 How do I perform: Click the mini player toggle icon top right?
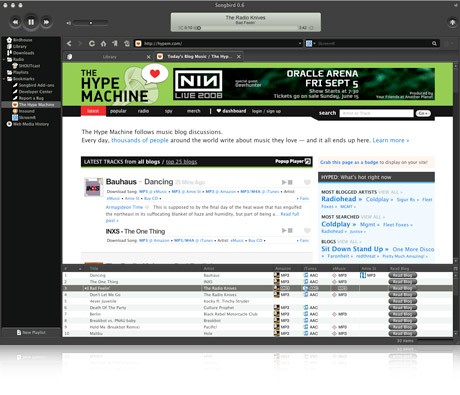click(x=452, y=22)
